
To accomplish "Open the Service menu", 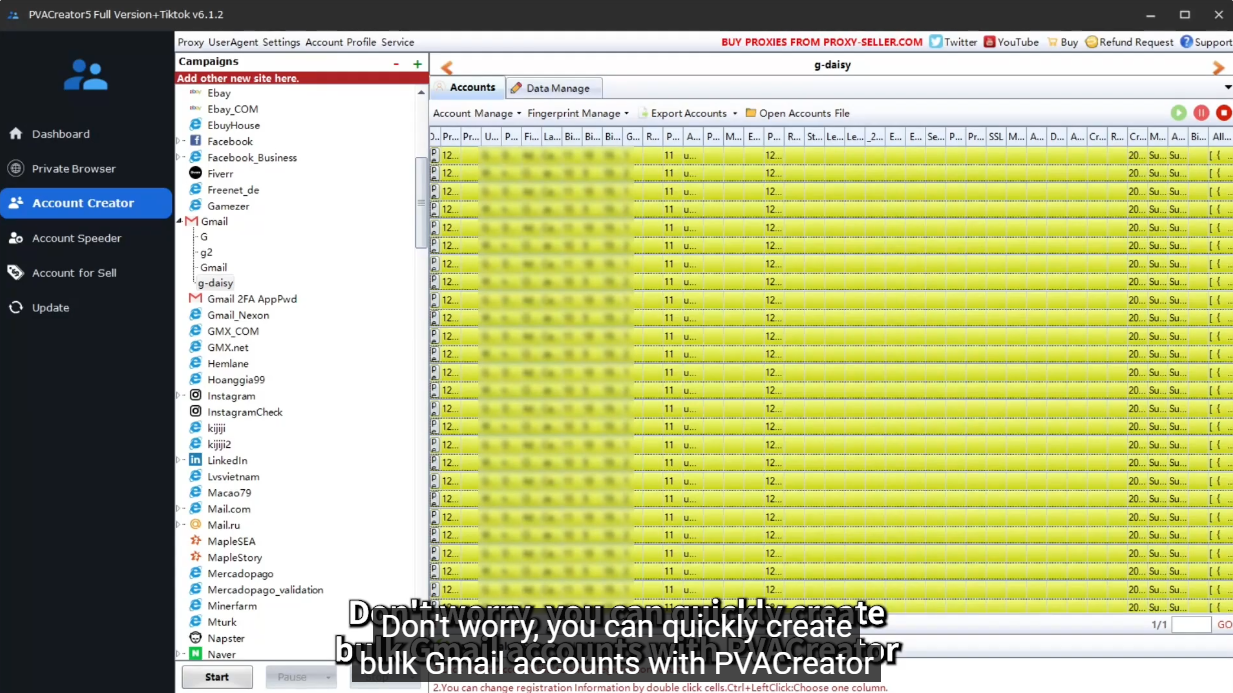I will [397, 42].
